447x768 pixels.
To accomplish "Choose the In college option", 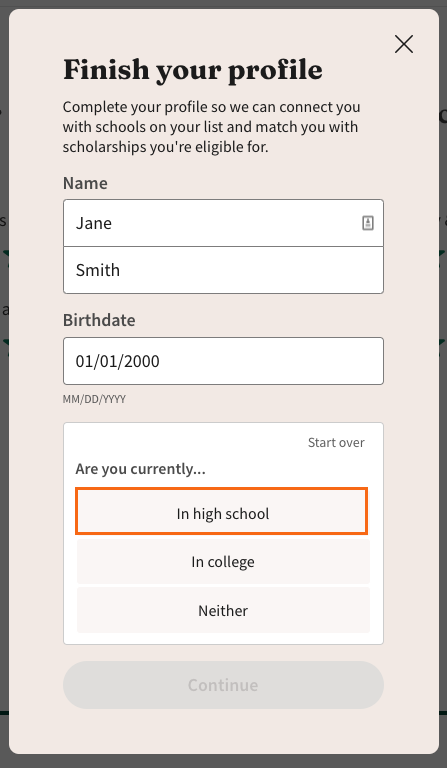I will [223, 561].
